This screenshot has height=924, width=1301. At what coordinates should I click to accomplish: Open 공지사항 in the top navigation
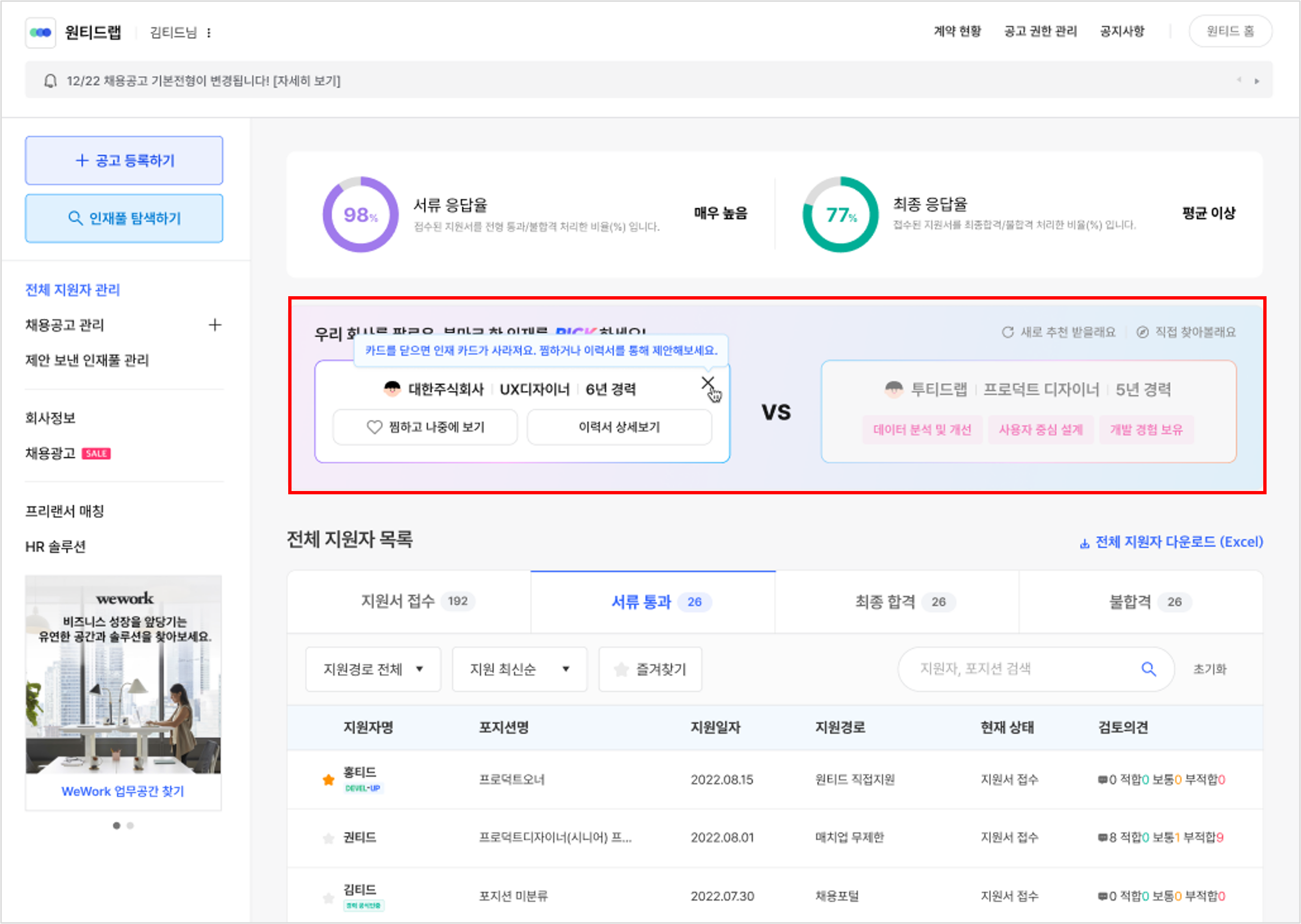[1122, 31]
